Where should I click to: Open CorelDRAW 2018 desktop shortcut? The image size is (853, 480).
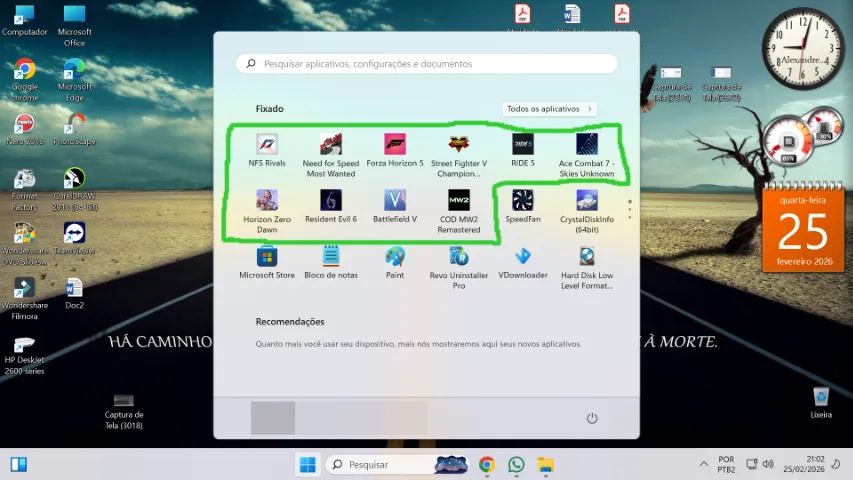click(75, 189)
